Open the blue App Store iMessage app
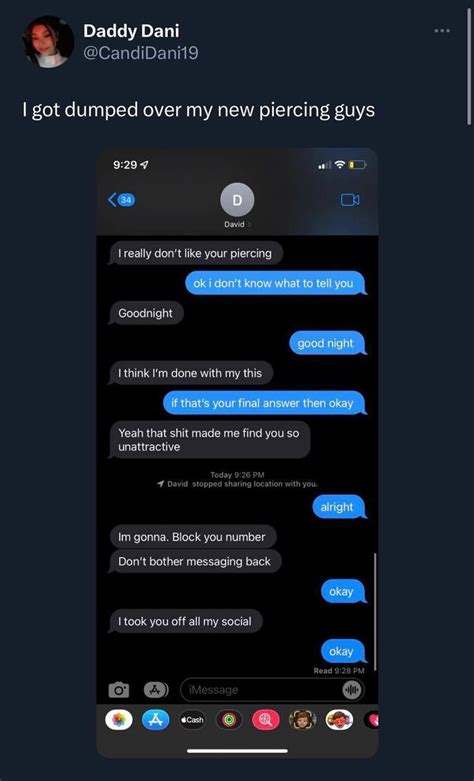Screen dimensions: 474x781 coord(156,720)
